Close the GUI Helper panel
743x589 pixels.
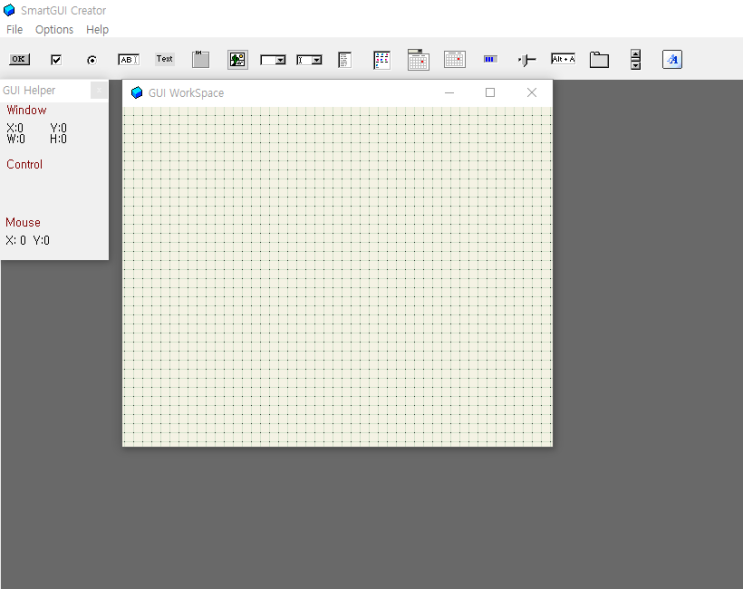coord(99,90)
